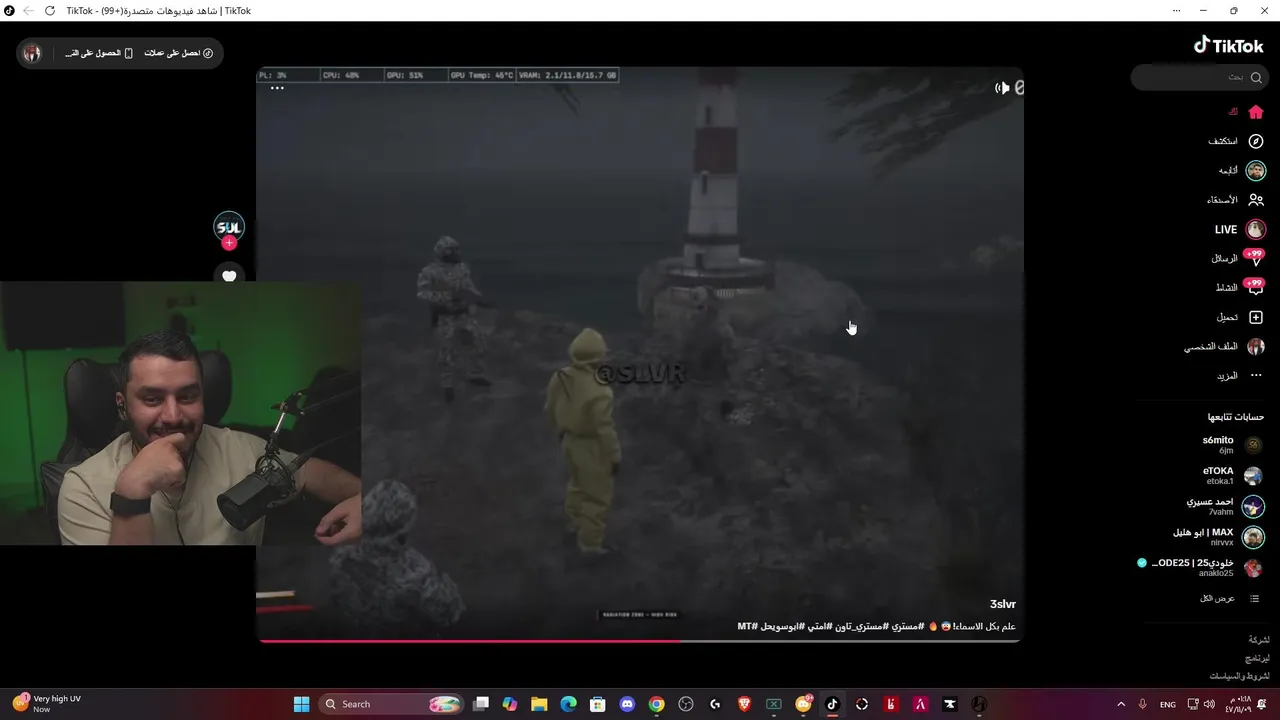Click the microphone tray icon
The width and height of the screenshot is (1280, 720).
tap(1143, 704)
